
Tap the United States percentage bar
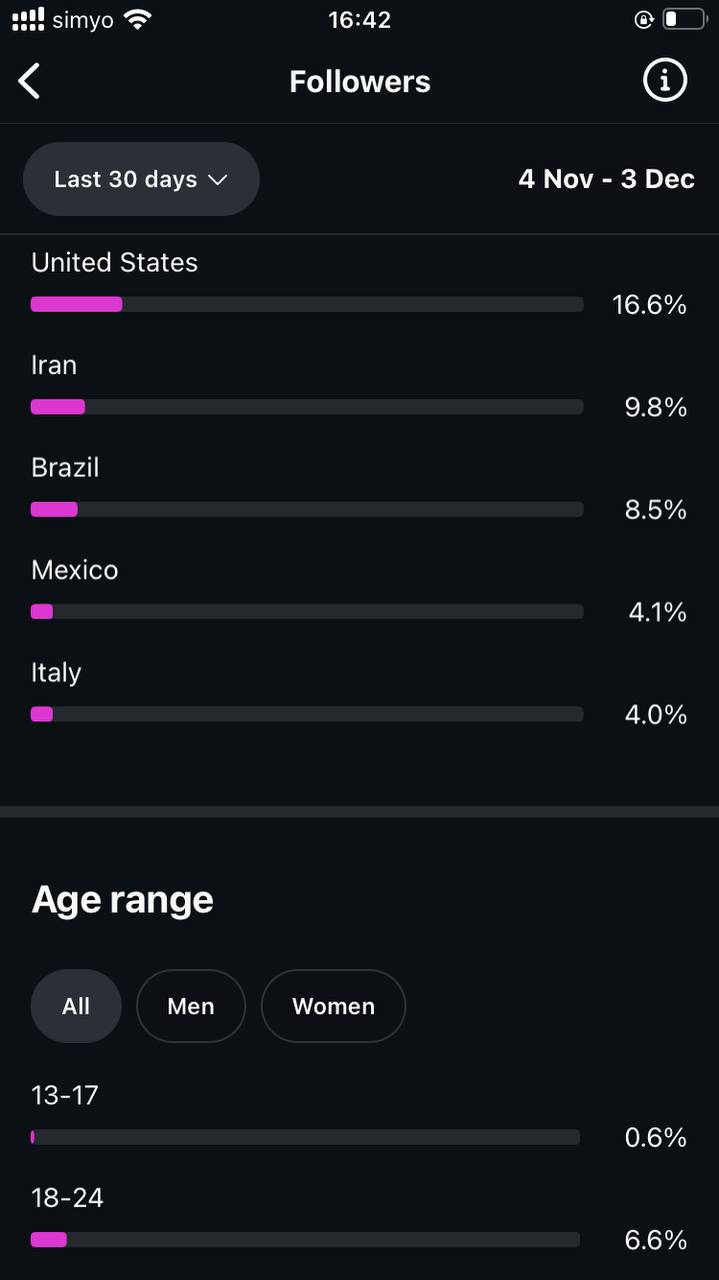point(307,304)
